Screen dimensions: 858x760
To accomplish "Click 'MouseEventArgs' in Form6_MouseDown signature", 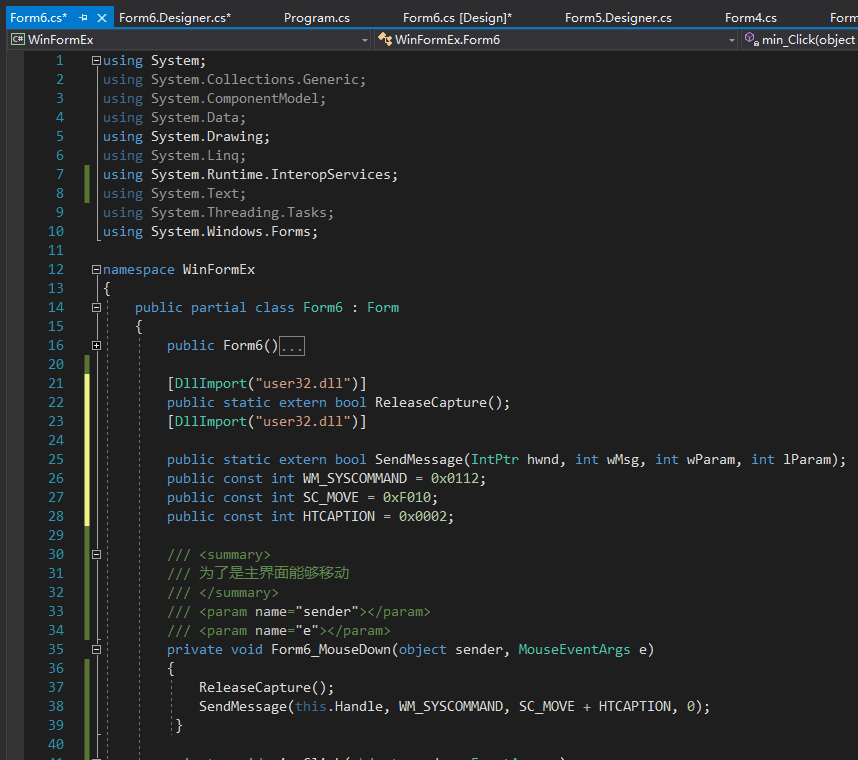I will pos(574,649).
